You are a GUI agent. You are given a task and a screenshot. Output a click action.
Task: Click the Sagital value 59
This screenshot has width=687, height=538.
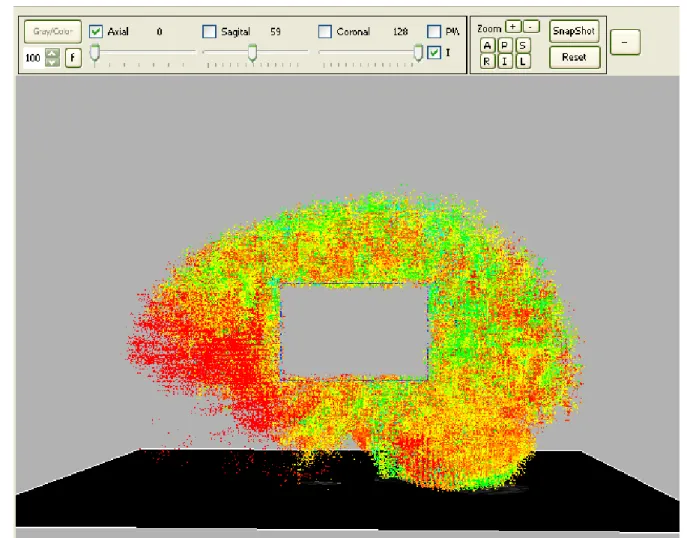(x=275, y=32)
